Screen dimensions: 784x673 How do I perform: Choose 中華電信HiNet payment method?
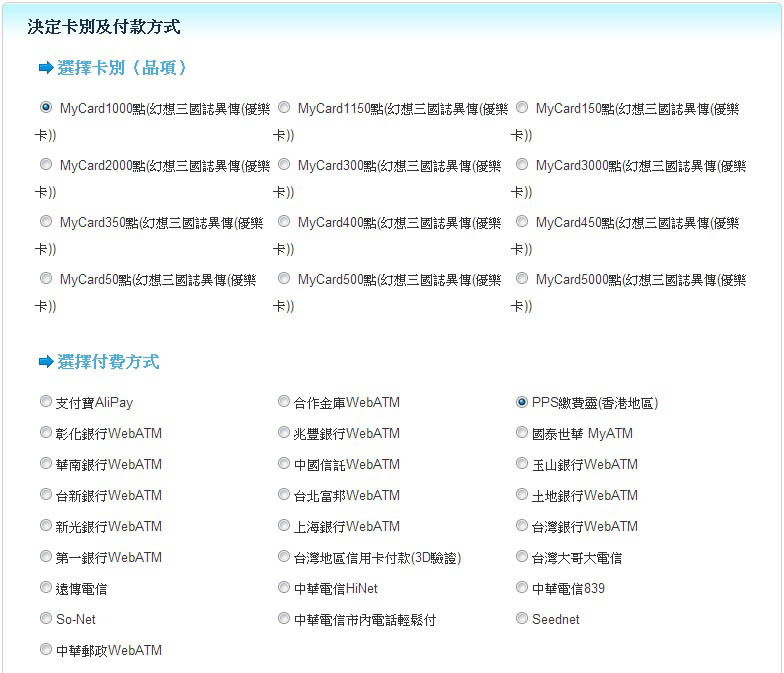pos(284,588)
